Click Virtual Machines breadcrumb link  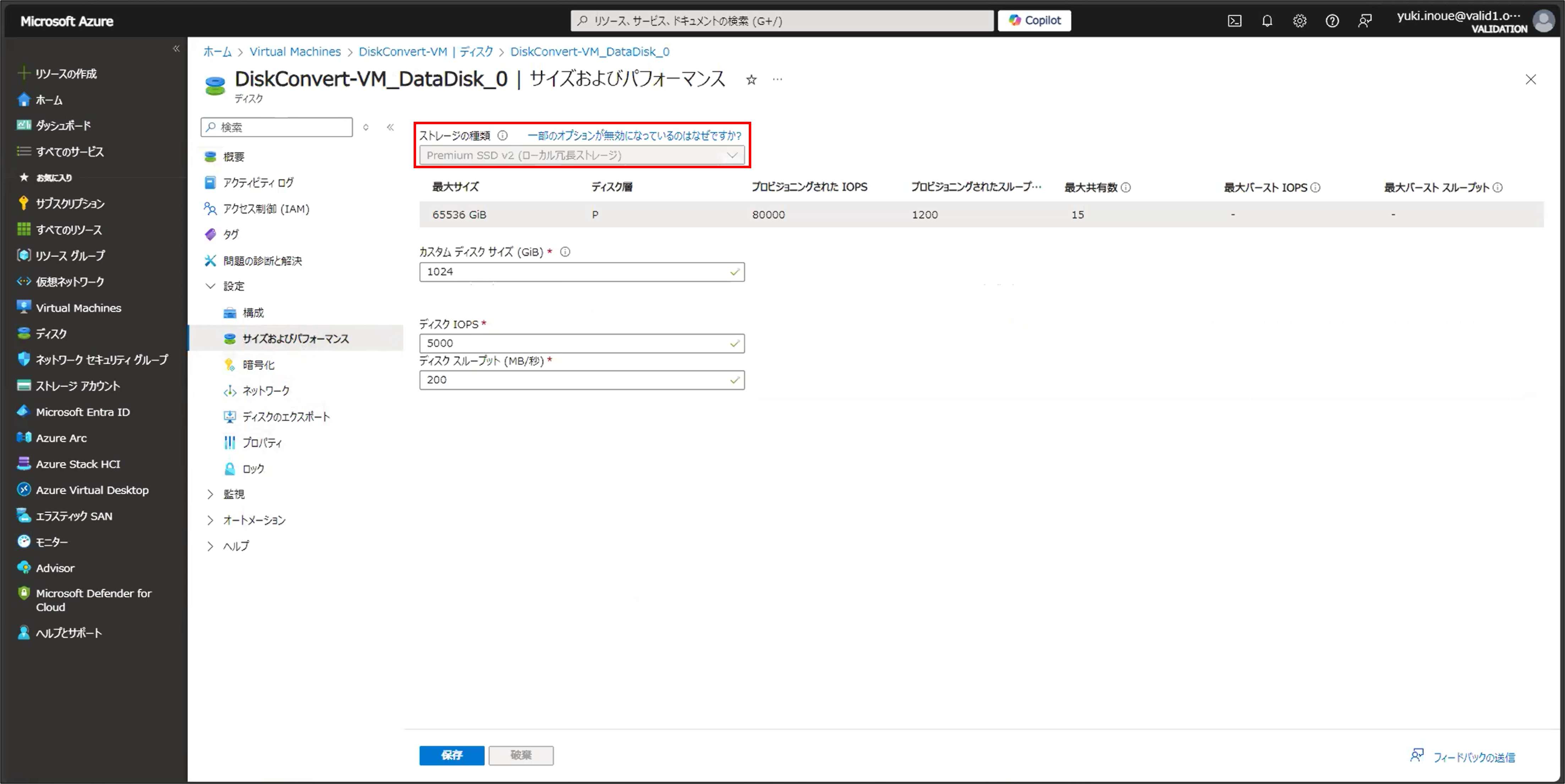[x=295, y=51]
